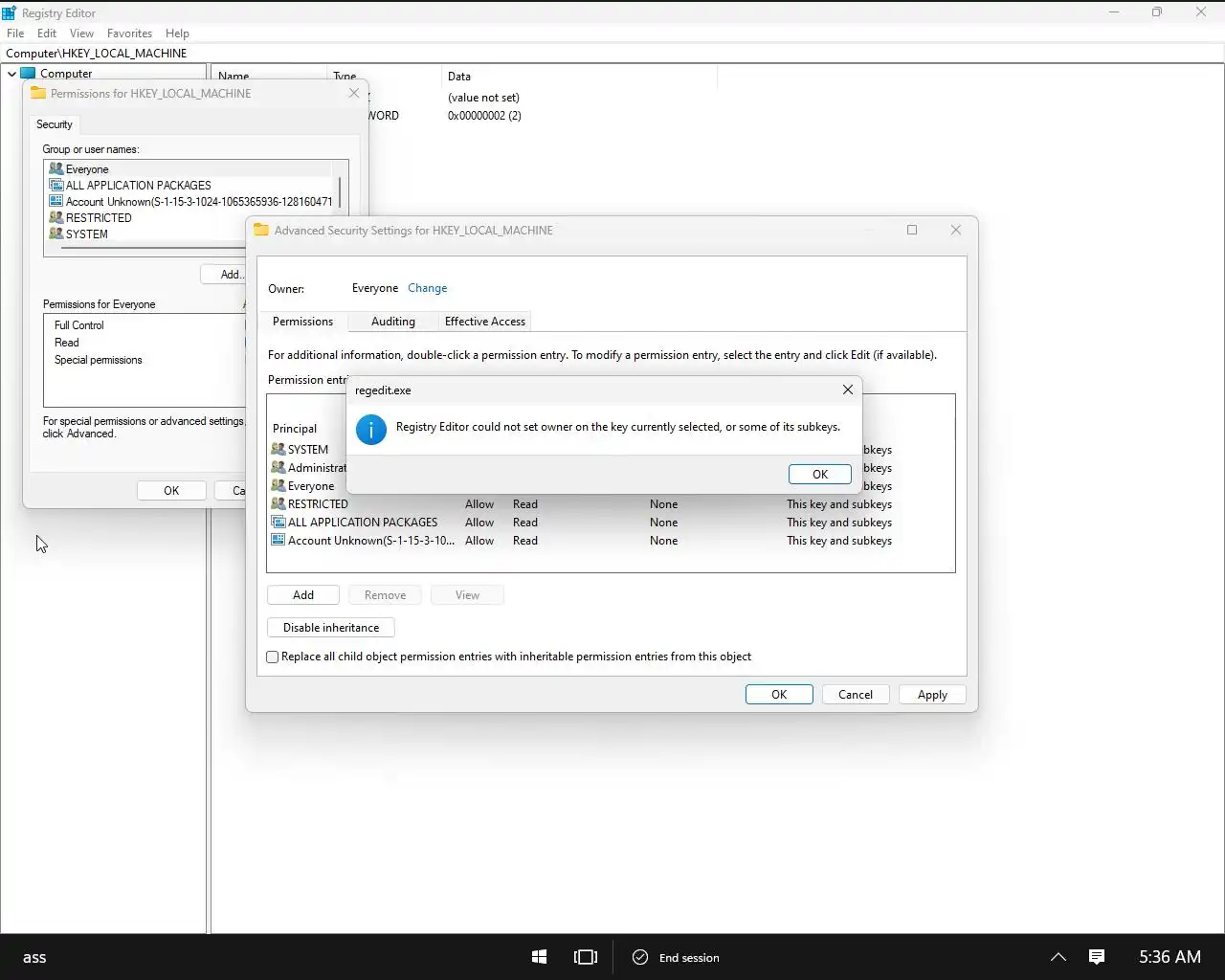Select Everyone in Group or user names
Image resolution: width=1225 pixels, height=980 pixels.
[x=190, y=169]
